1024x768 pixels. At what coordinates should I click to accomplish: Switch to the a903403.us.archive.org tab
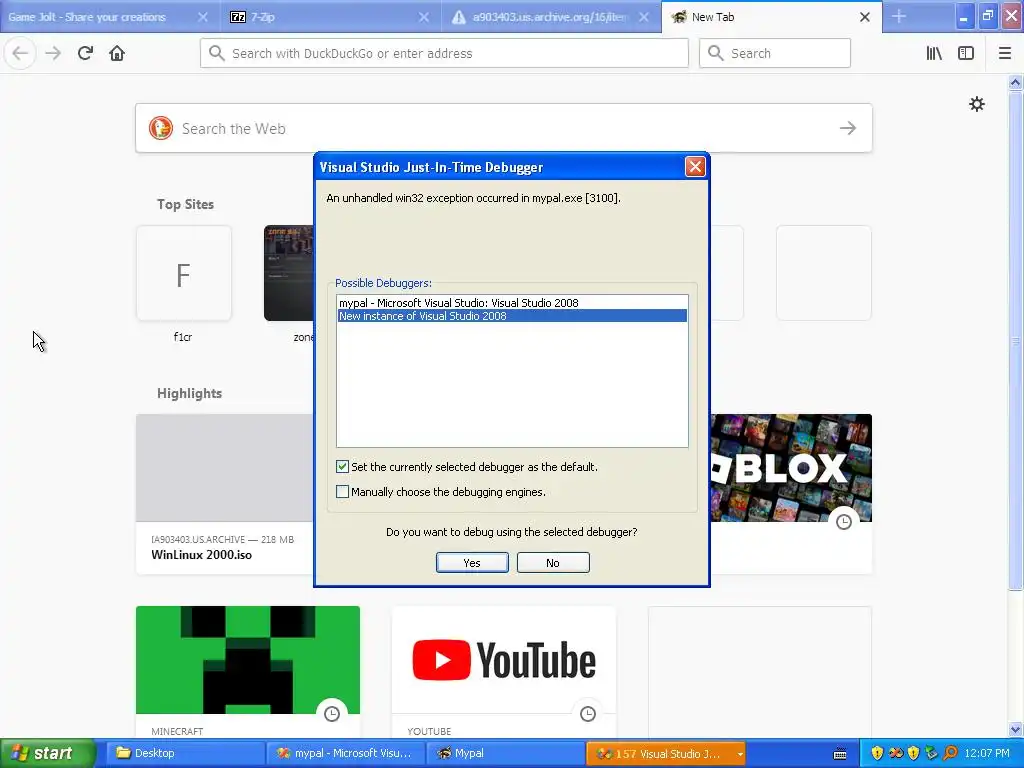pos(551,17)
